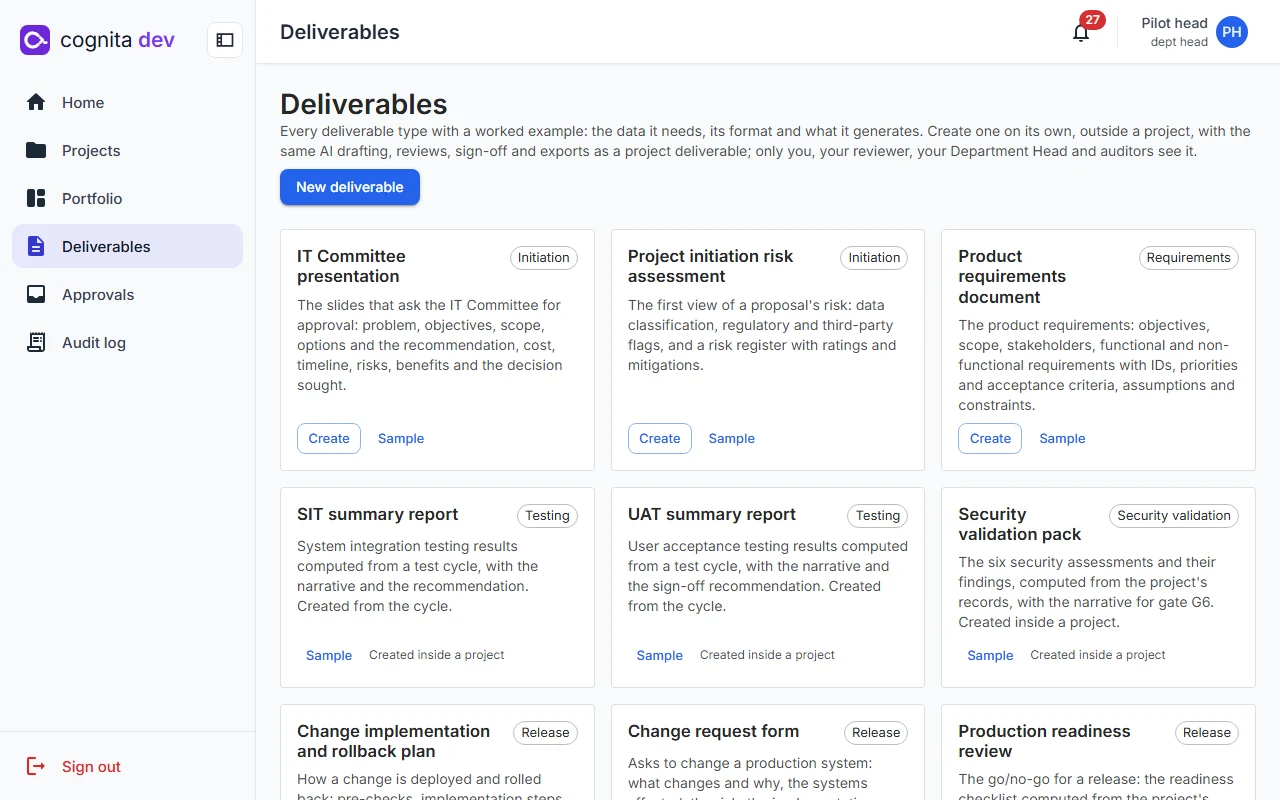Screen dimensions: 1280x800
Task: Click the cognita dev logo icon
Action: 35,40
